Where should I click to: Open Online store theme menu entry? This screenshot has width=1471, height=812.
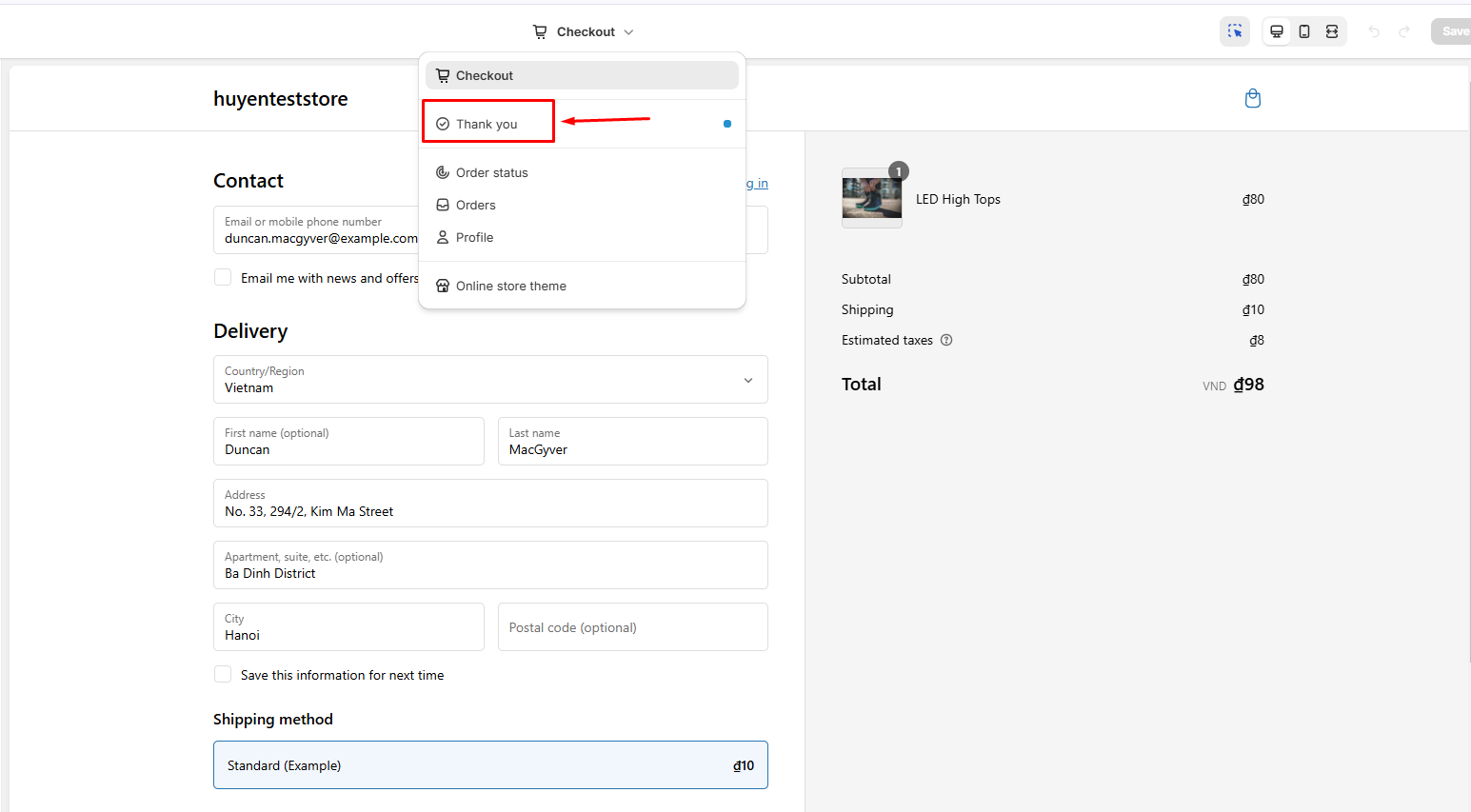pos(510,286)
